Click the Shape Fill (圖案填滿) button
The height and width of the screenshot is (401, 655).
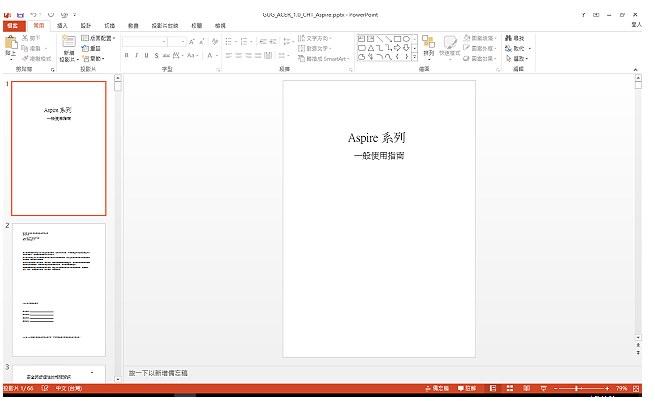pos(480,38)
